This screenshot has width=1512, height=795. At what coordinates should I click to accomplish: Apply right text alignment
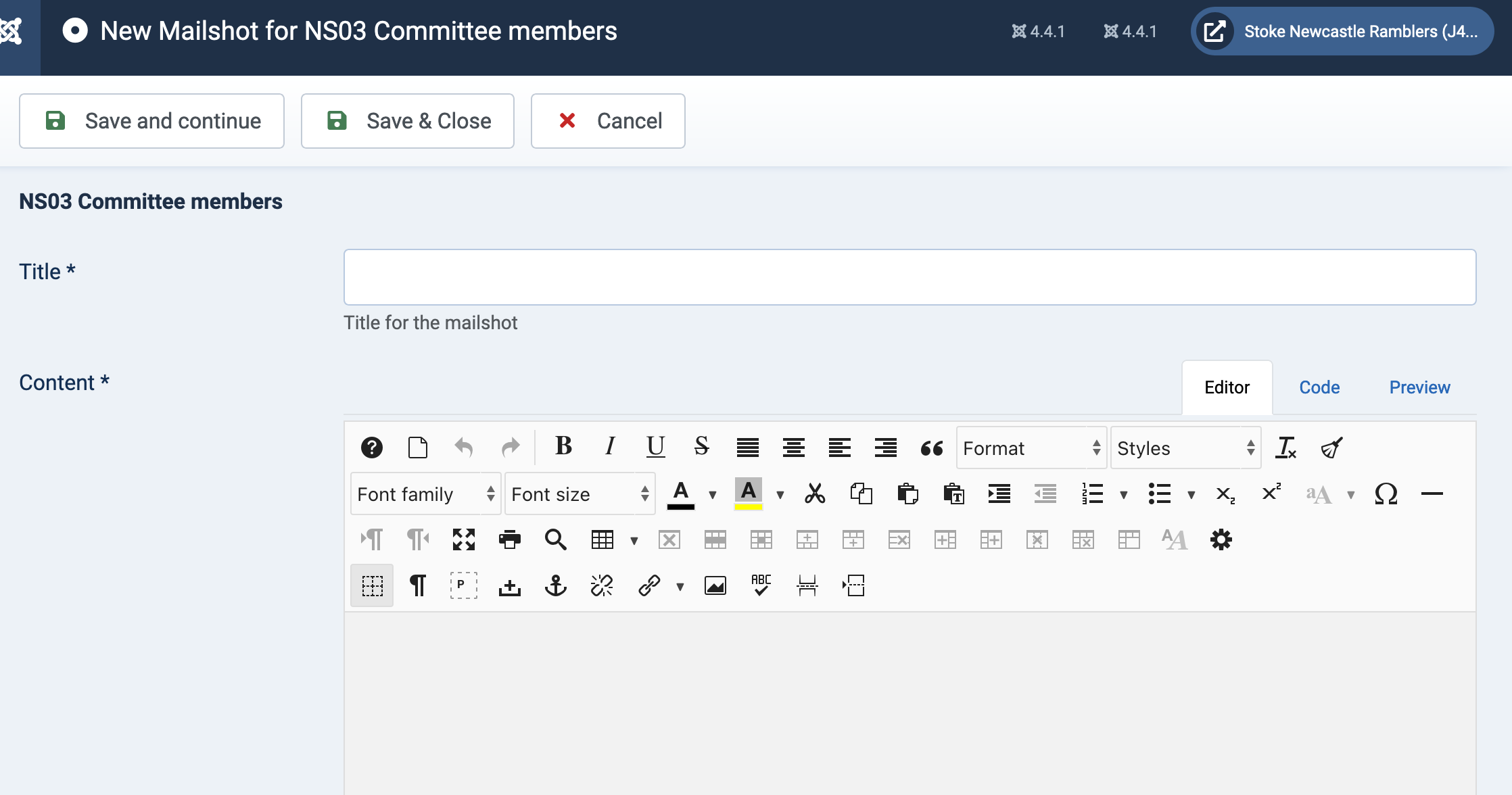(886, 448)
